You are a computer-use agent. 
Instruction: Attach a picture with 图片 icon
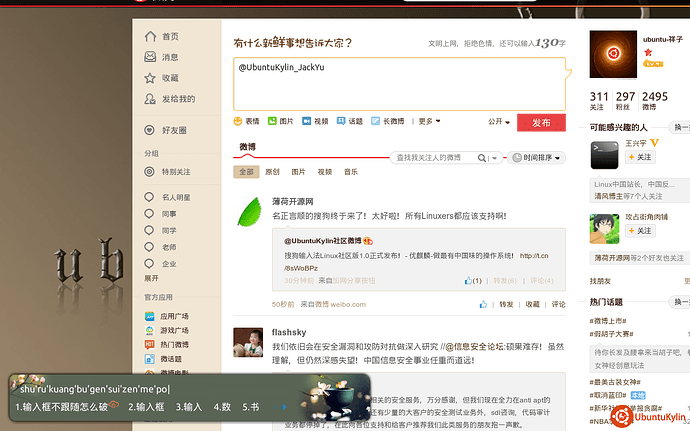272,121
